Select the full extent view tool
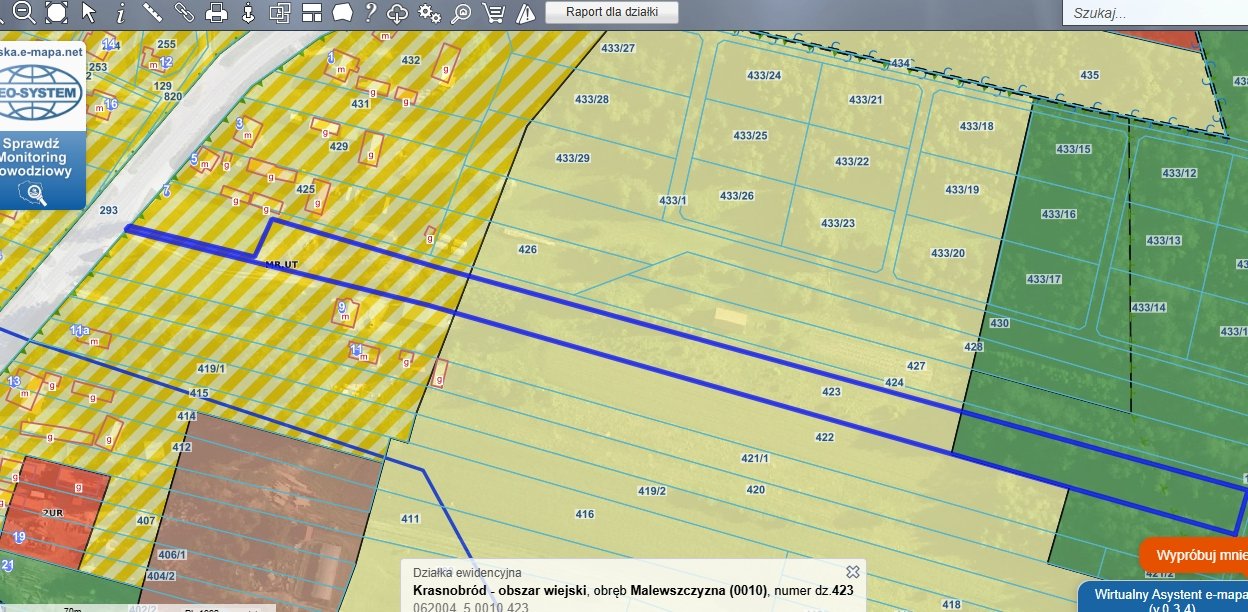 [57, 12]
